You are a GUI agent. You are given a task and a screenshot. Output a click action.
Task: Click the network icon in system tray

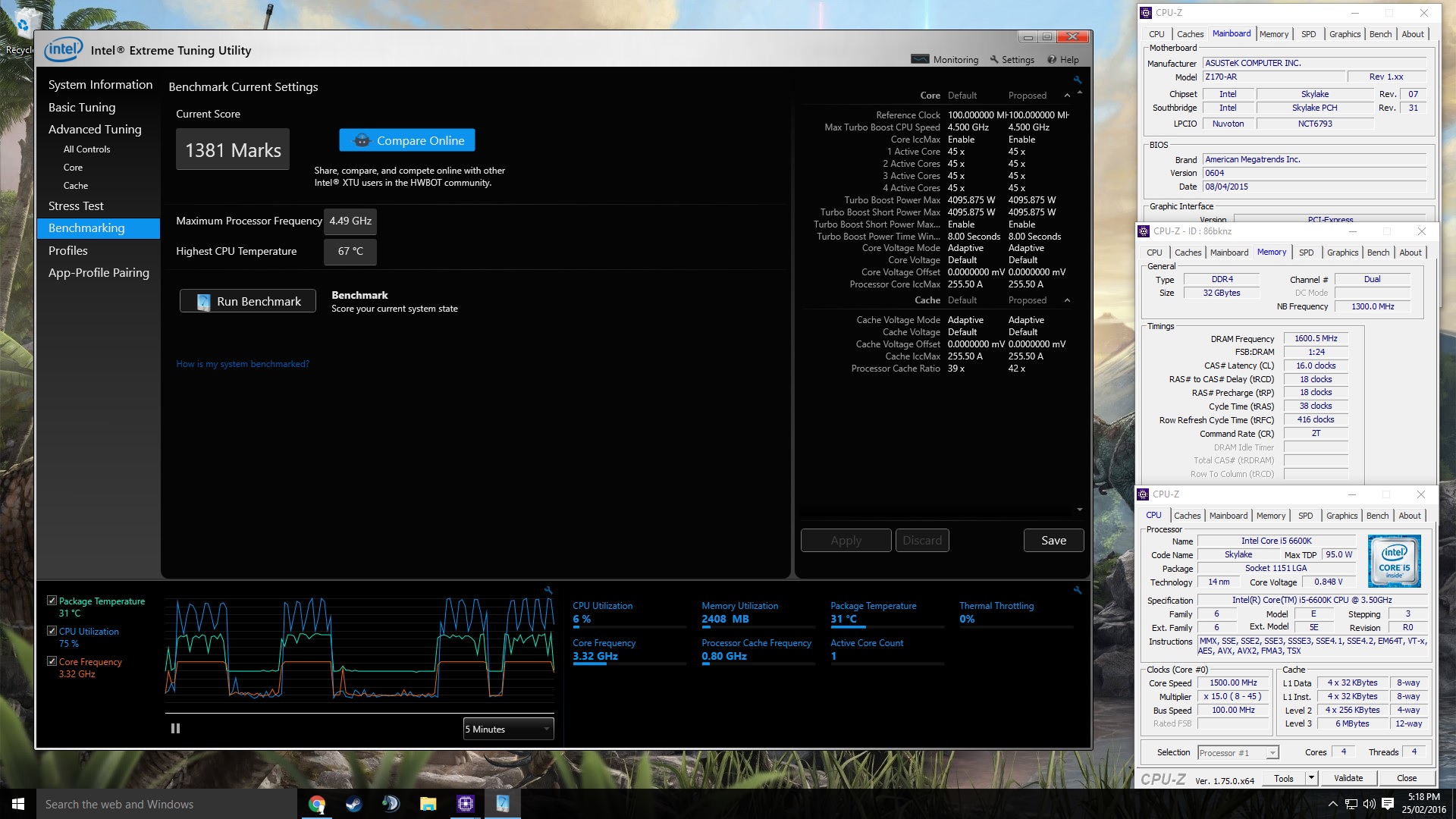pos(1351,804)
